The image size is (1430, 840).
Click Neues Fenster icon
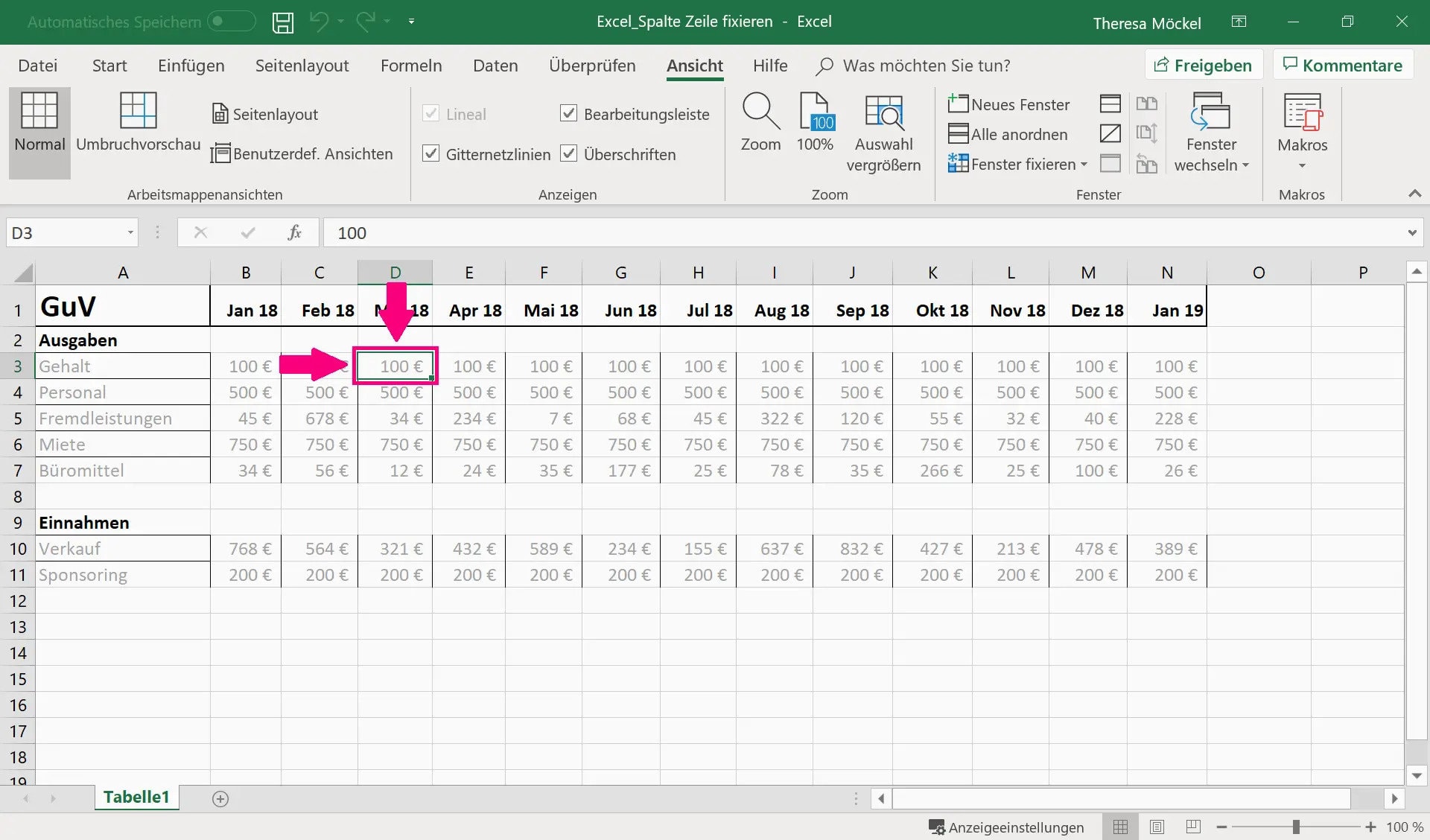click(958, 104)
